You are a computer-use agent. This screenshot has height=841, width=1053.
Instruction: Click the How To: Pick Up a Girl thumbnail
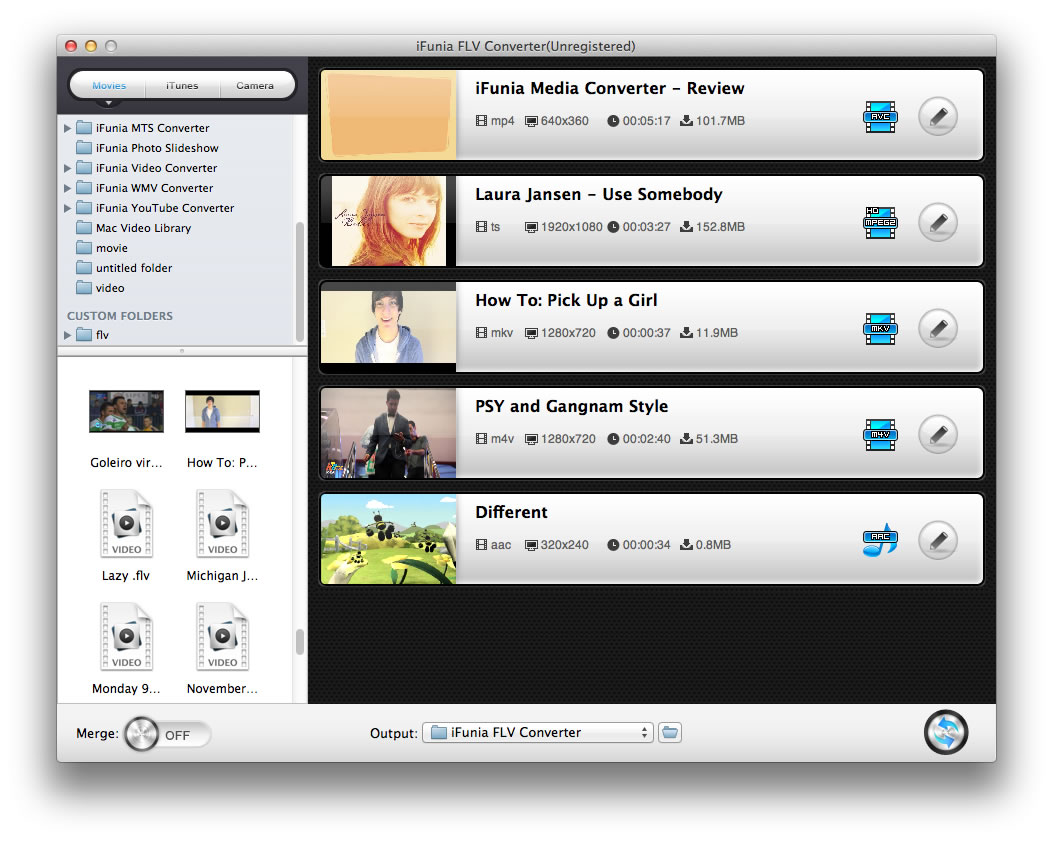point(389,327)
